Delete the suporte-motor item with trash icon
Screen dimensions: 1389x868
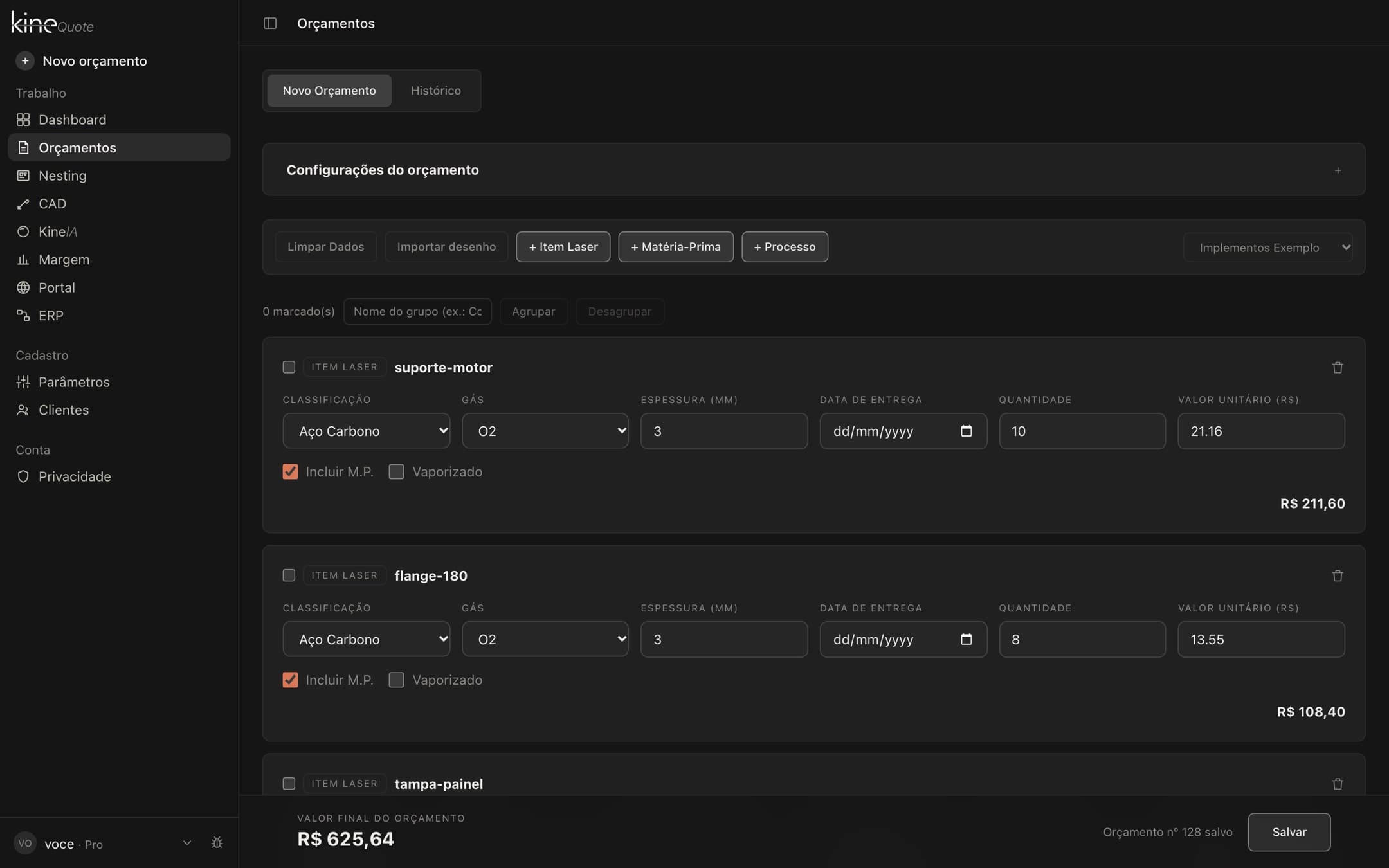(1338, 367)
